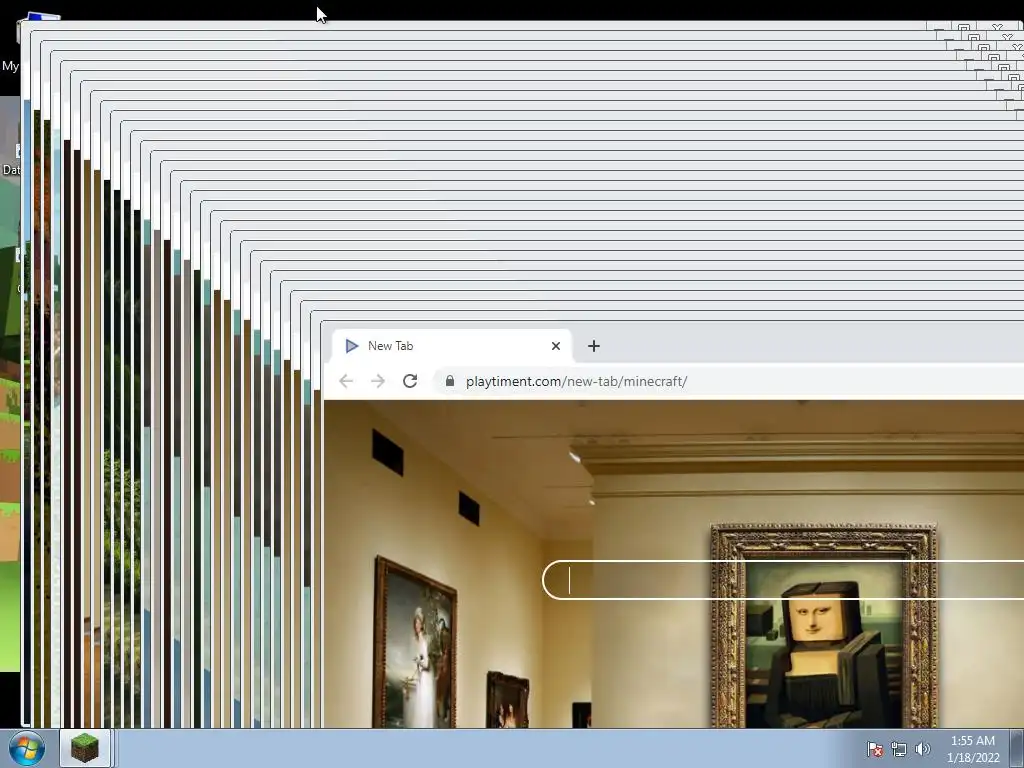Reload the playtiment page
1024x768 pixels.
click(409, 381)
